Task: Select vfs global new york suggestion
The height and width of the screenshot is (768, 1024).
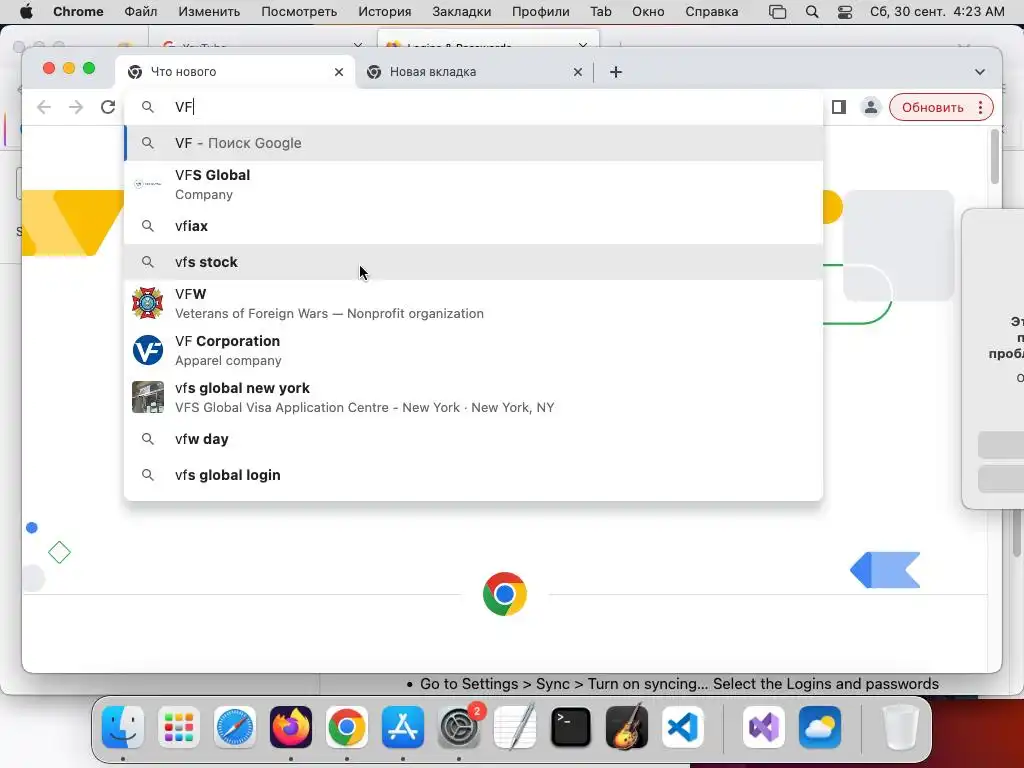Action: 473,397
